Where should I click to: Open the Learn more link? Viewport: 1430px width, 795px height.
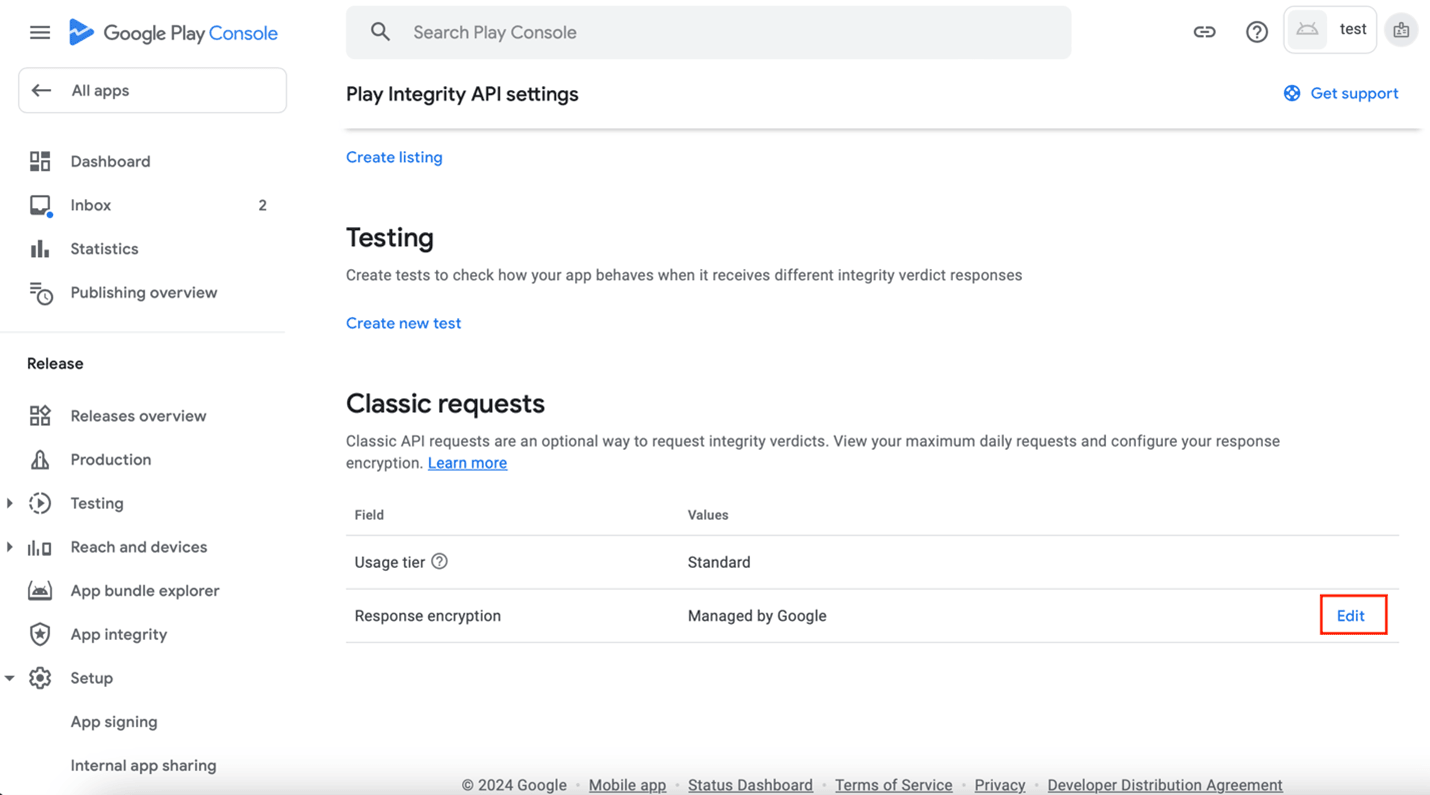[467, 463]
